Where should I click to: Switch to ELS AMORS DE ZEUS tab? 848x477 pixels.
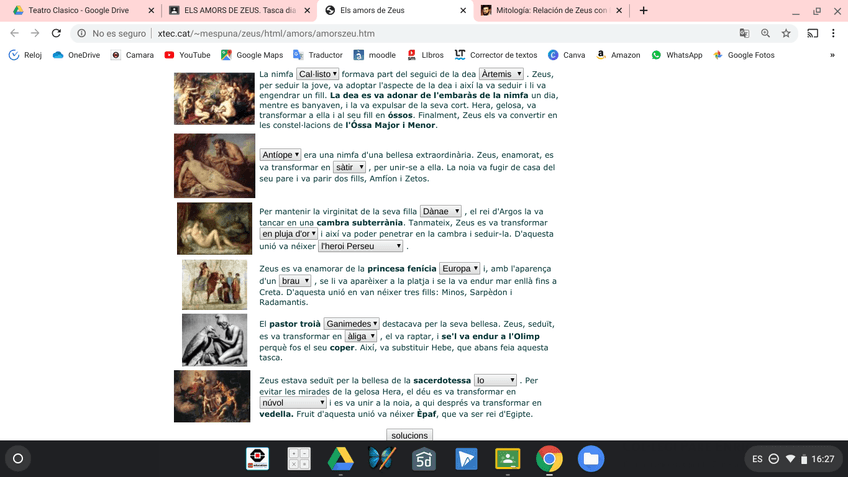click(240, 10)
